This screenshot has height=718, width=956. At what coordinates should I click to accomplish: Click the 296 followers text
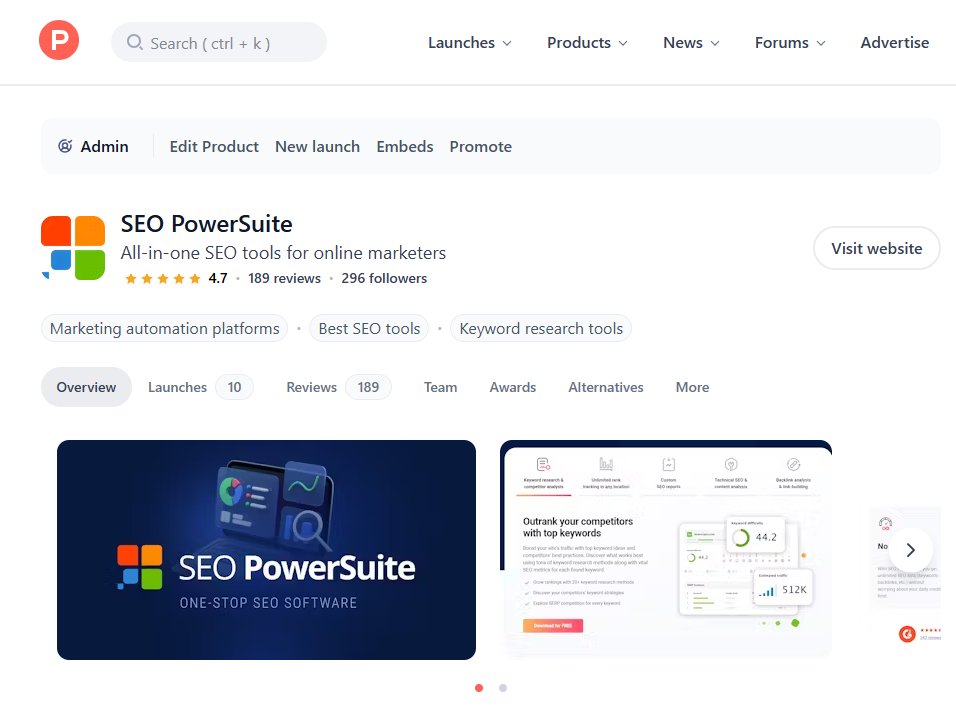[384, 279]
